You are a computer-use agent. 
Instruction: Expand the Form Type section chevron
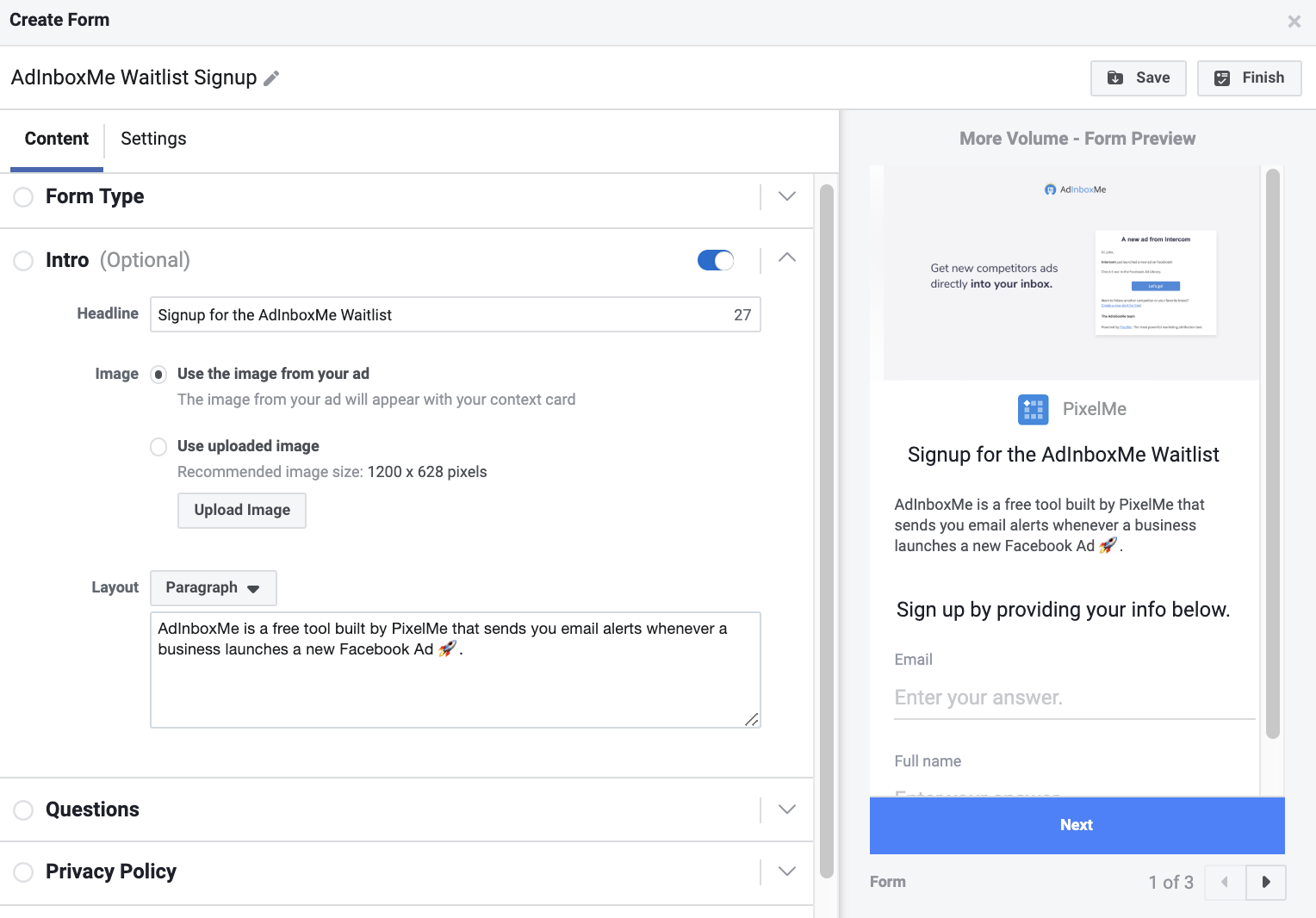[787, 196]
